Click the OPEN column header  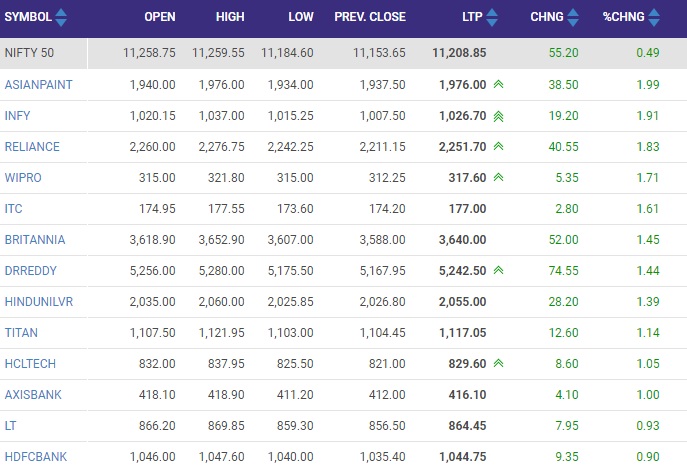point(160,17)
